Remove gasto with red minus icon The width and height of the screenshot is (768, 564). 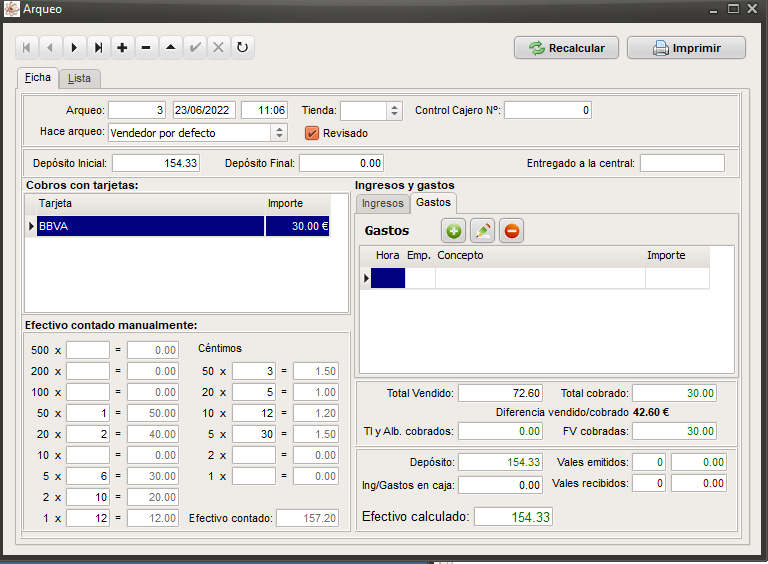pyautogui.click(x=511, y=231)
